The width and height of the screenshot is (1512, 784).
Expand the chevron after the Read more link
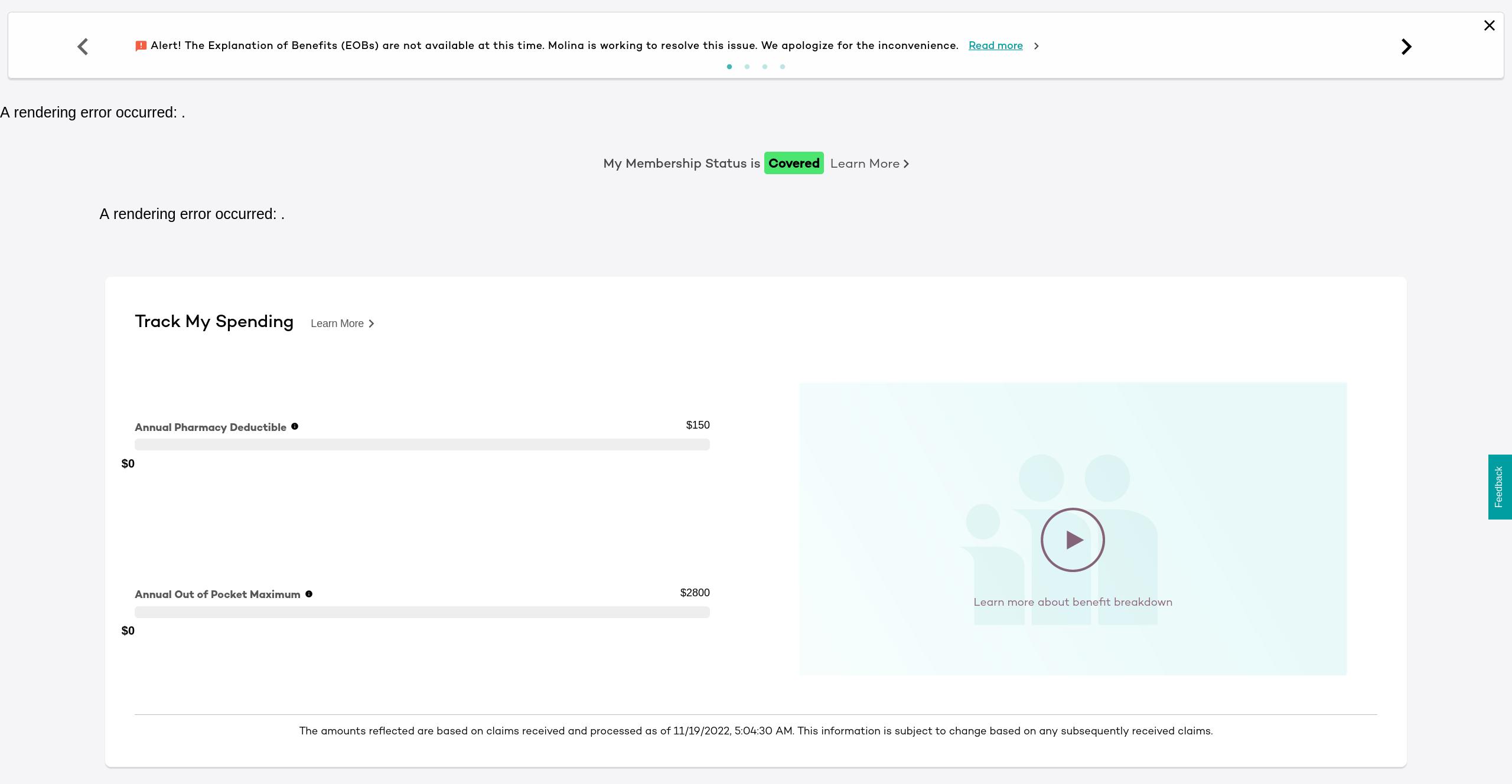tap(1037, 45)
